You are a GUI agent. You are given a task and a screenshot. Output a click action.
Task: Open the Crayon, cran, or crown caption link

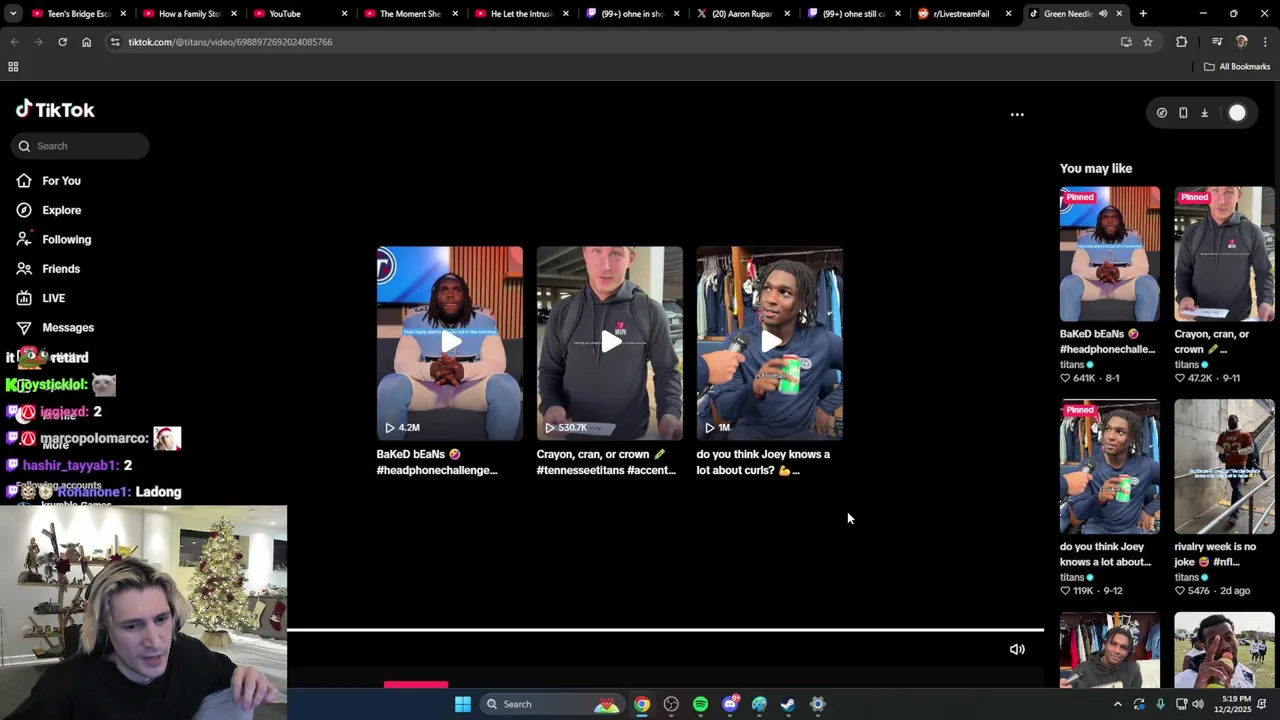click(x=606, y=462)
